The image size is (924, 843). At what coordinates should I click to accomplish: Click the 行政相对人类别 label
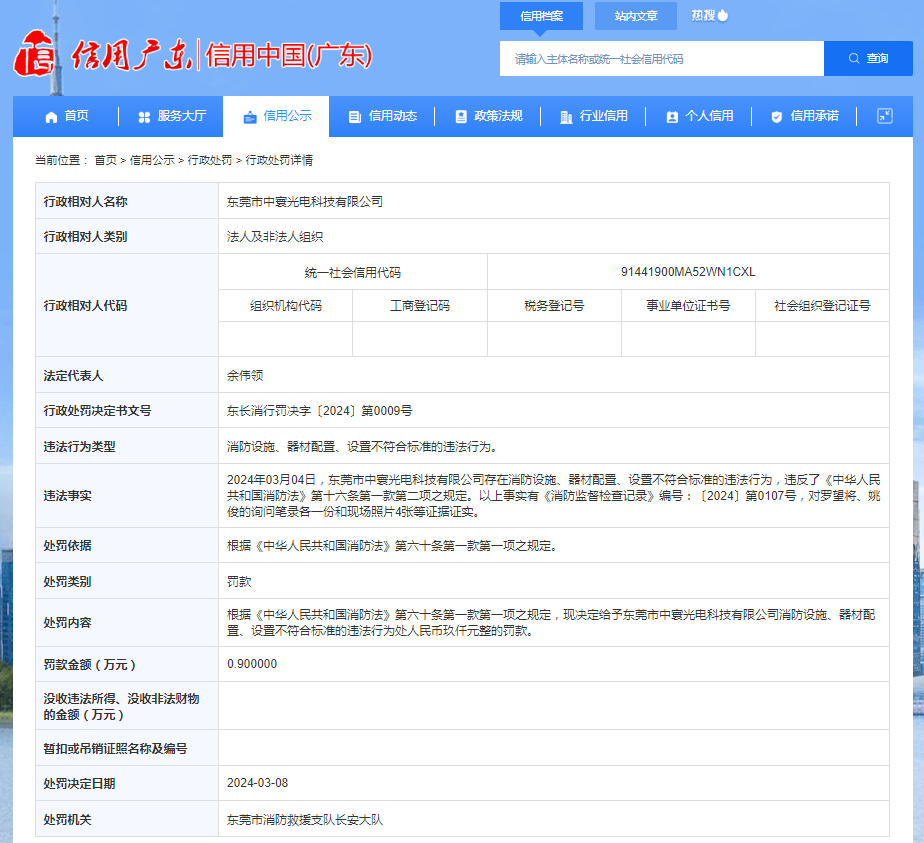[85, 237]
